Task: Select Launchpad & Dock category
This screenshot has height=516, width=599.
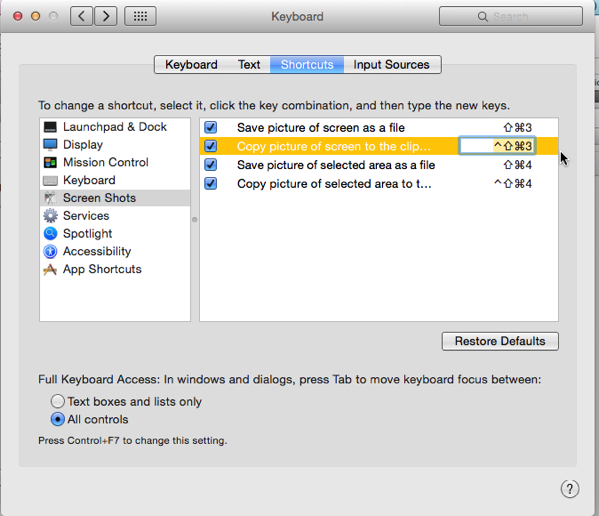Action: (x=115, y=127)
